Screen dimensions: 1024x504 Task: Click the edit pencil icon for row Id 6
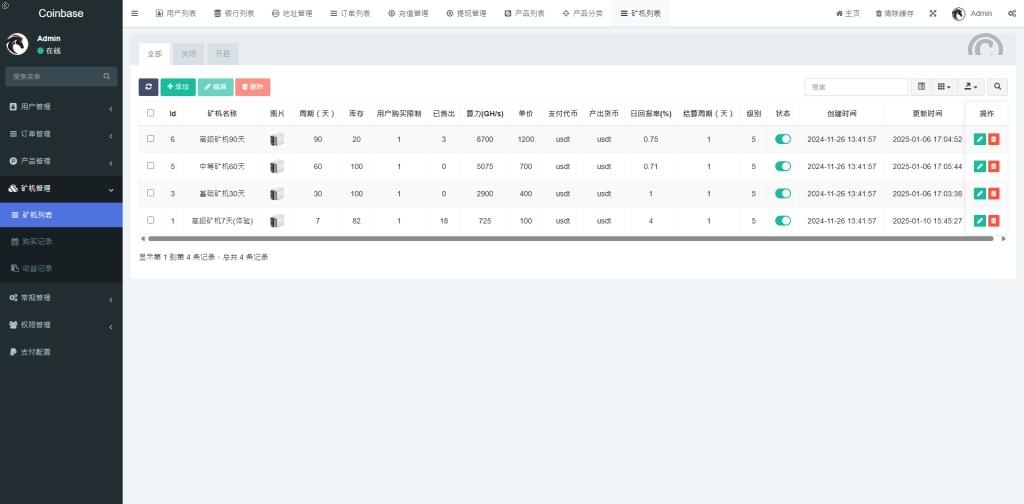click(x=980, y=139)
